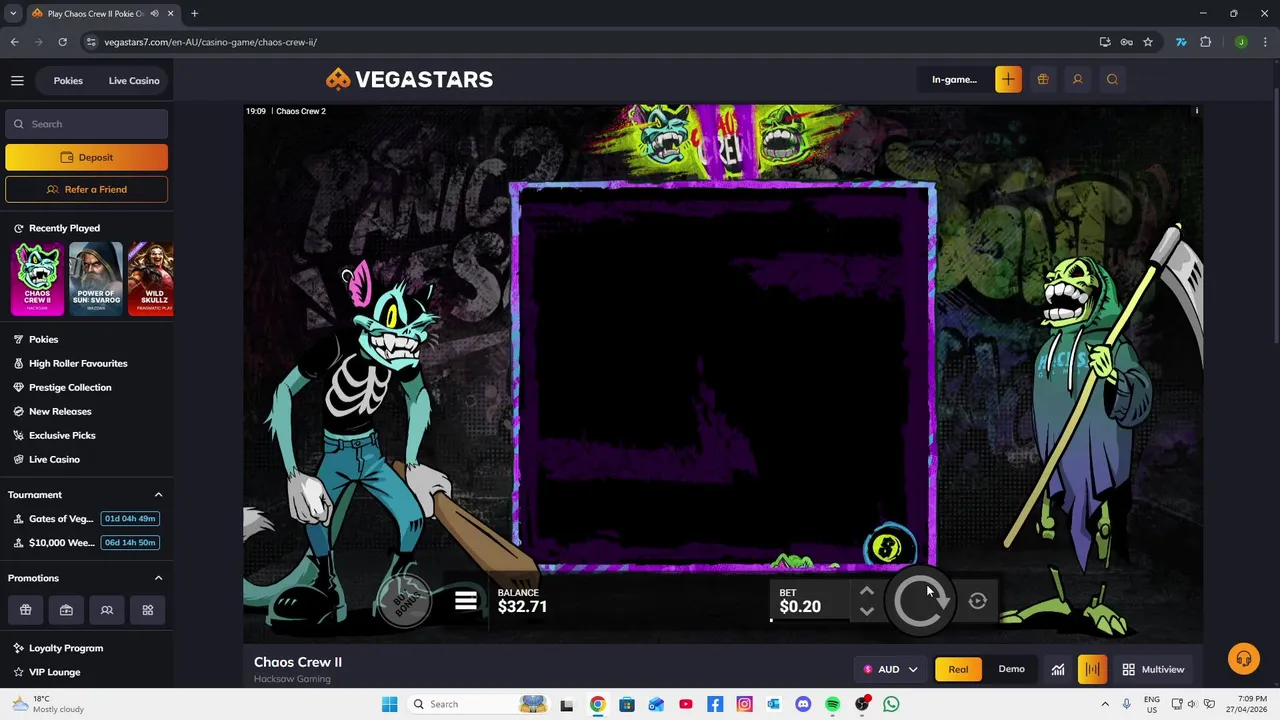Open Discord from taskbar
Viewport: 1280px width, 720px height.
(803, 704)
